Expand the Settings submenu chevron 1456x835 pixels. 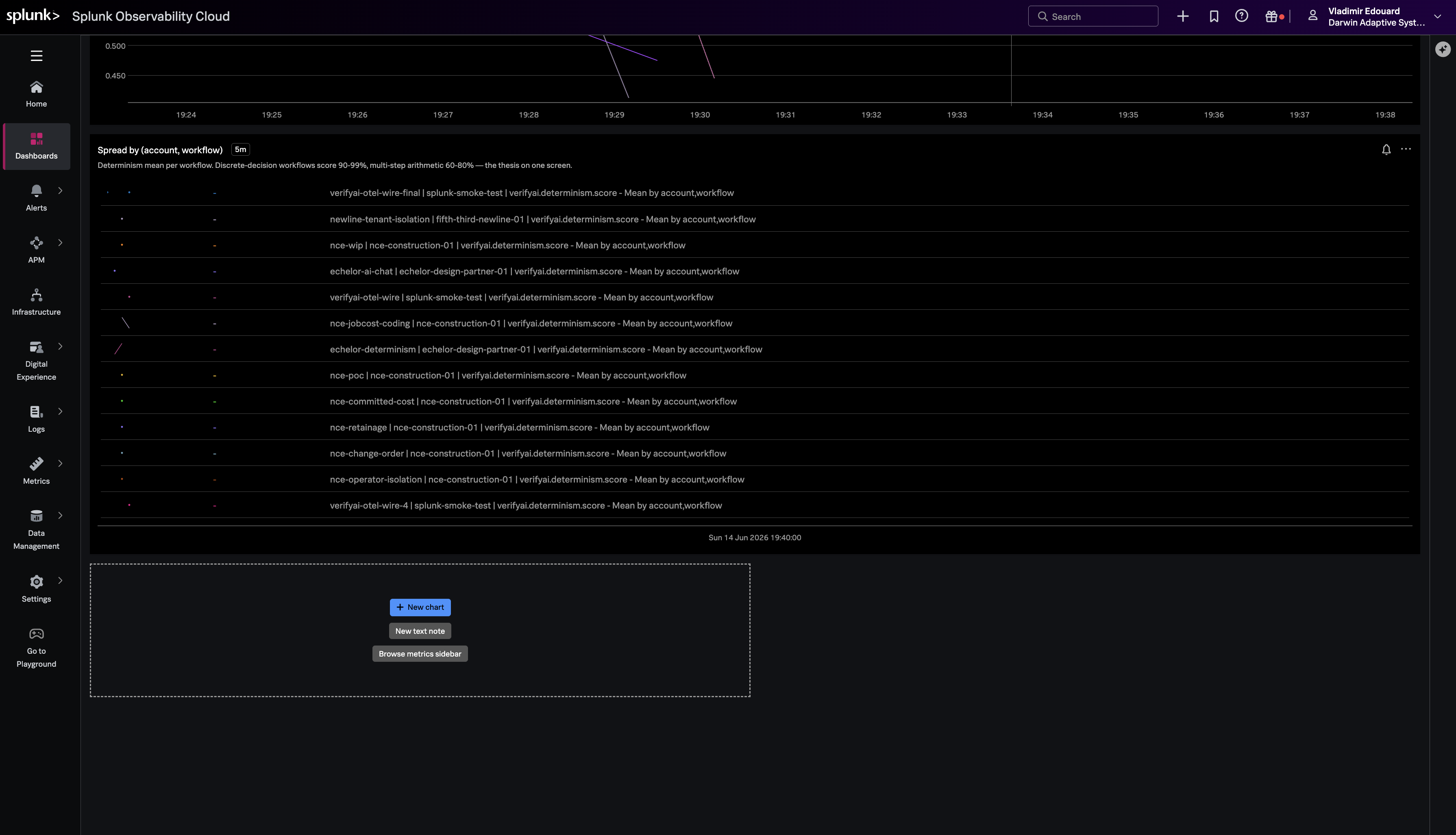pyautogui.click(x=60, y=581)
